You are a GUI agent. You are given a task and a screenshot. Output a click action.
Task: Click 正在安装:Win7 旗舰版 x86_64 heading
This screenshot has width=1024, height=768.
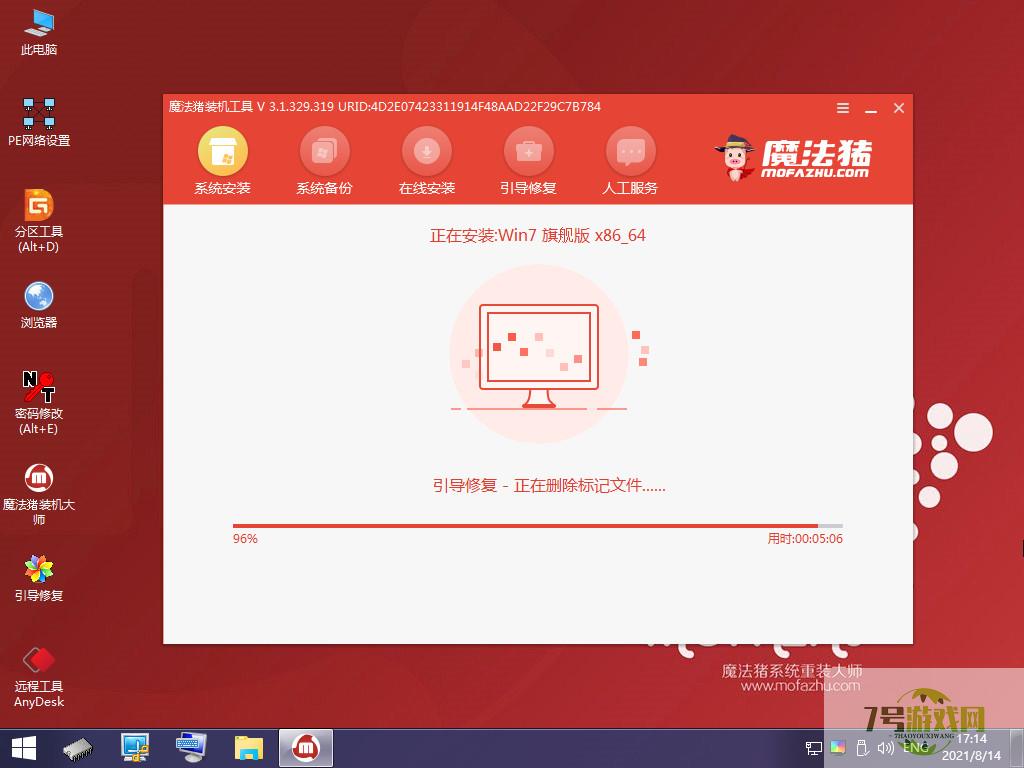(x=537, y=235)
